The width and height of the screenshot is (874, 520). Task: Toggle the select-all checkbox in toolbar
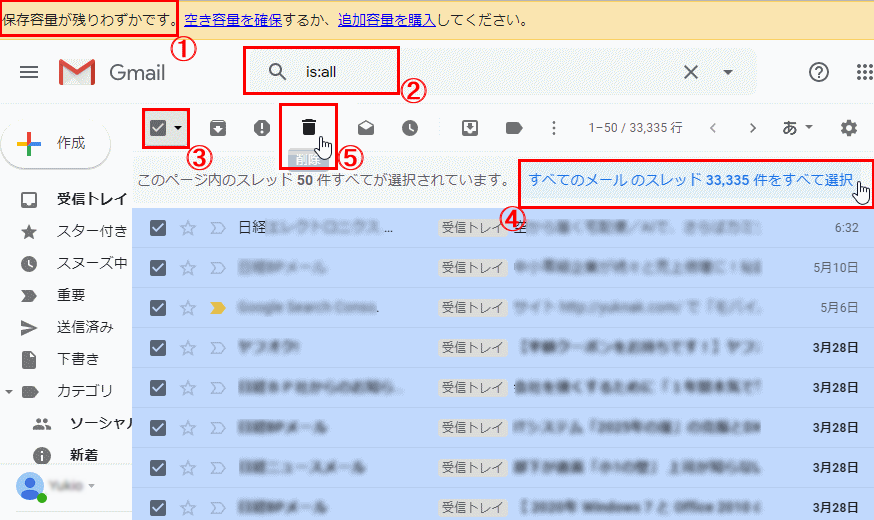[157, 128]
